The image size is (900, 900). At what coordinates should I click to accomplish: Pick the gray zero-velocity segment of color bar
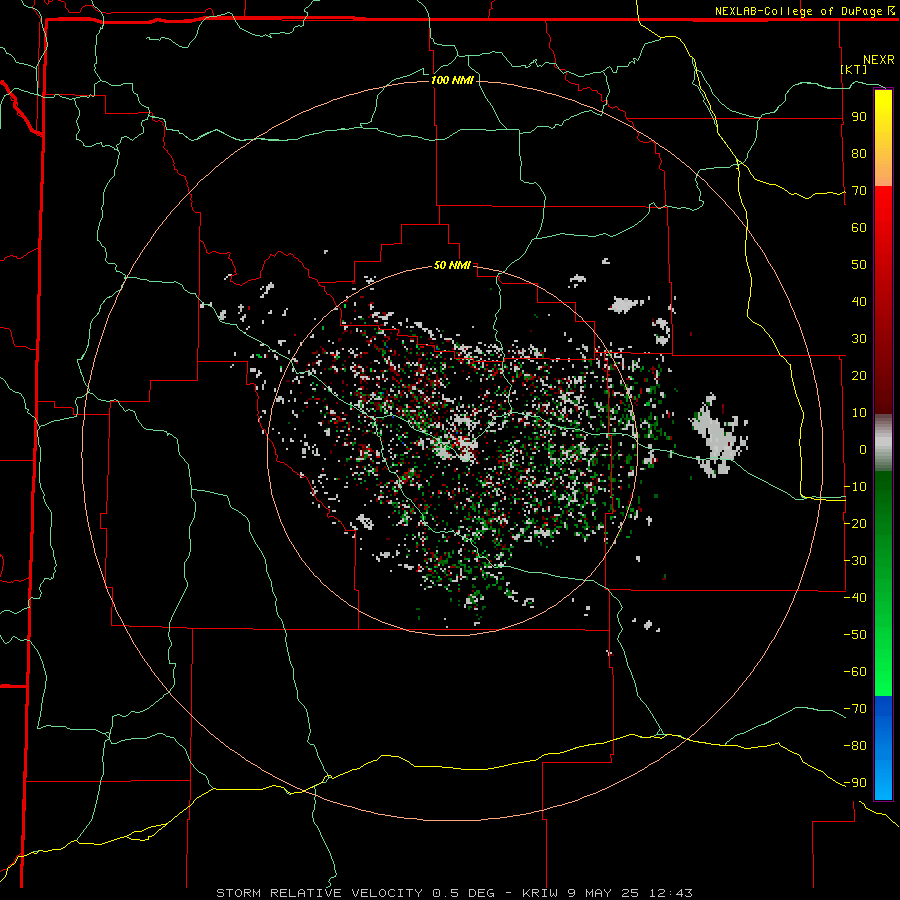(883, 443)
